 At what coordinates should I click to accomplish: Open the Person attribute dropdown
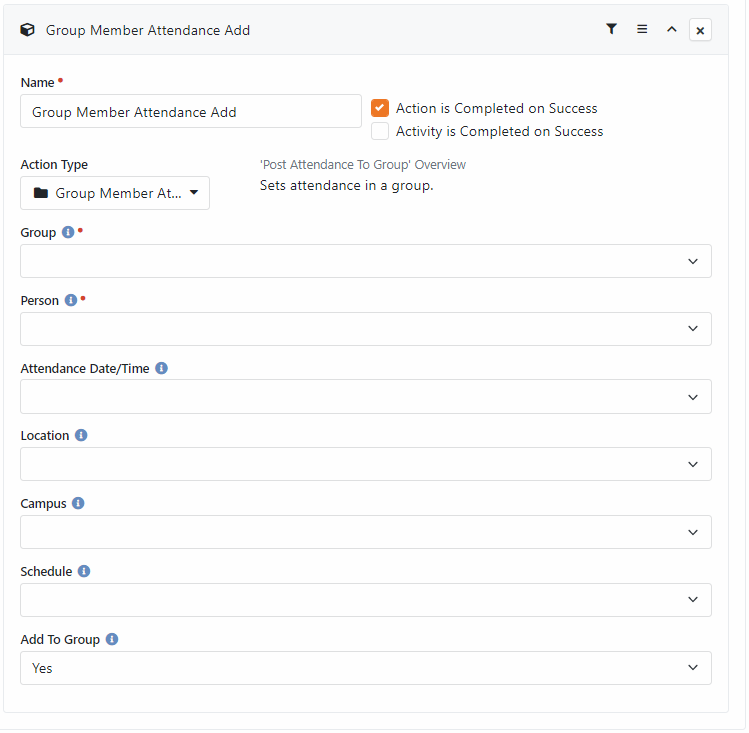point(366,329)
